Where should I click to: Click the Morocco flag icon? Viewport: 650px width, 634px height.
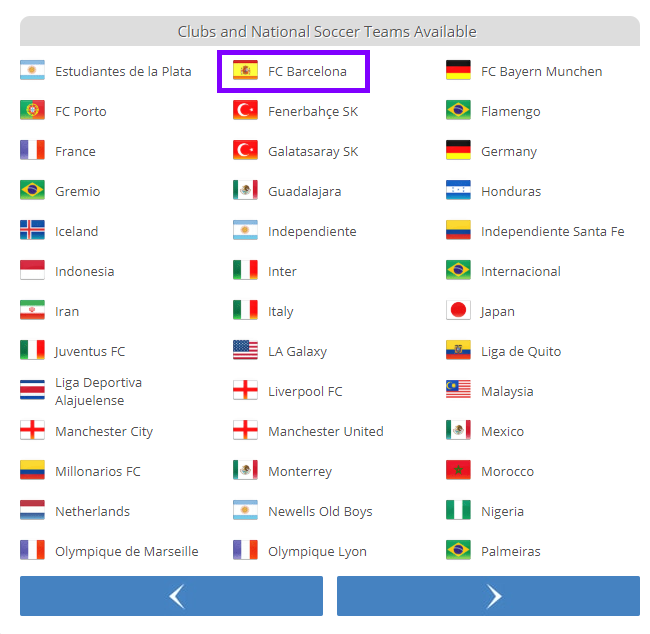pos(458,470)
